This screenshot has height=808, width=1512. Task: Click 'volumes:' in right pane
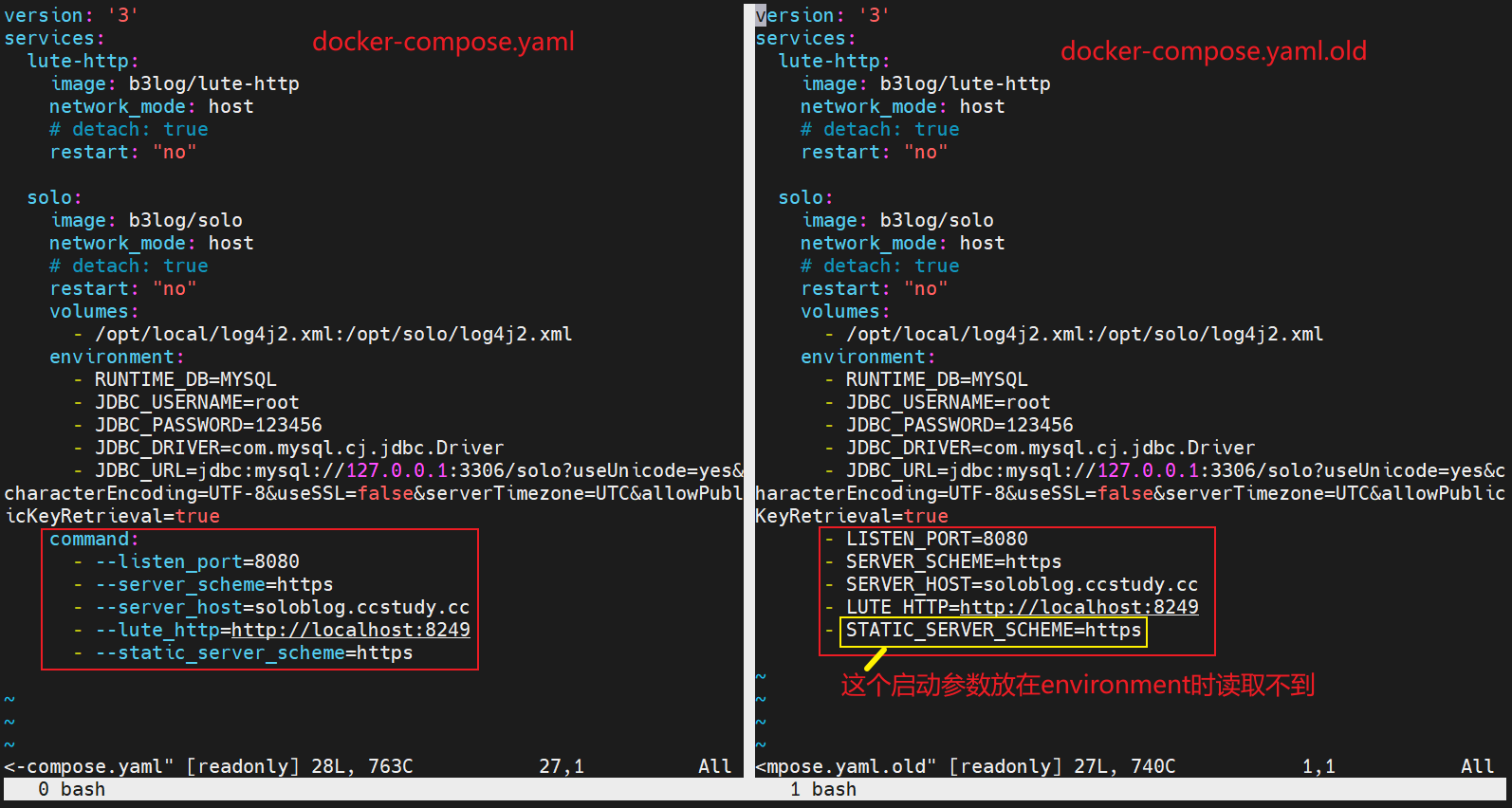(x=846, y=311)
